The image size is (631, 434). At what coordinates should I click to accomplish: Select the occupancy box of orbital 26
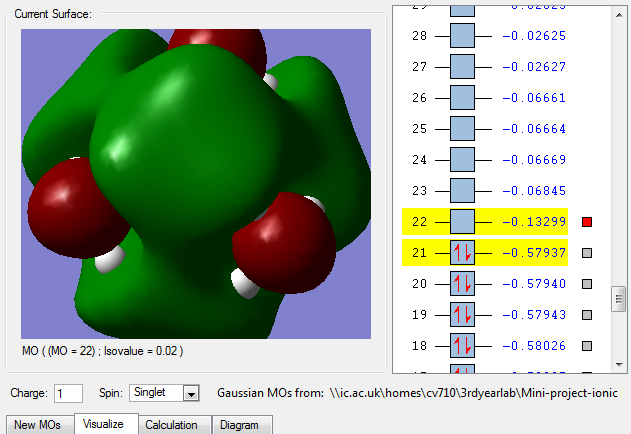[462, 98]
